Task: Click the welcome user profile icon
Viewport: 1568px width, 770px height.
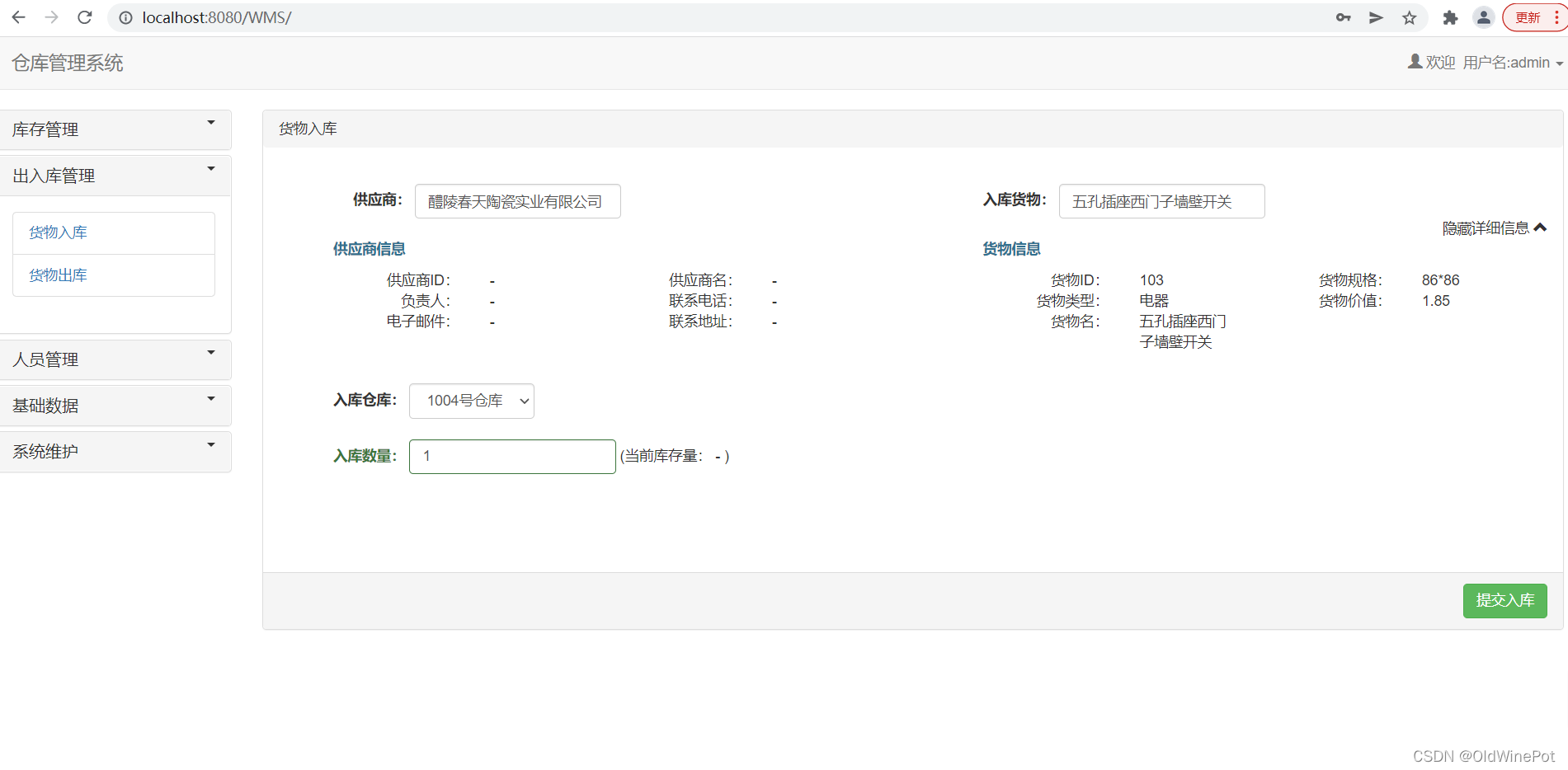Action: click(1414, 61)
